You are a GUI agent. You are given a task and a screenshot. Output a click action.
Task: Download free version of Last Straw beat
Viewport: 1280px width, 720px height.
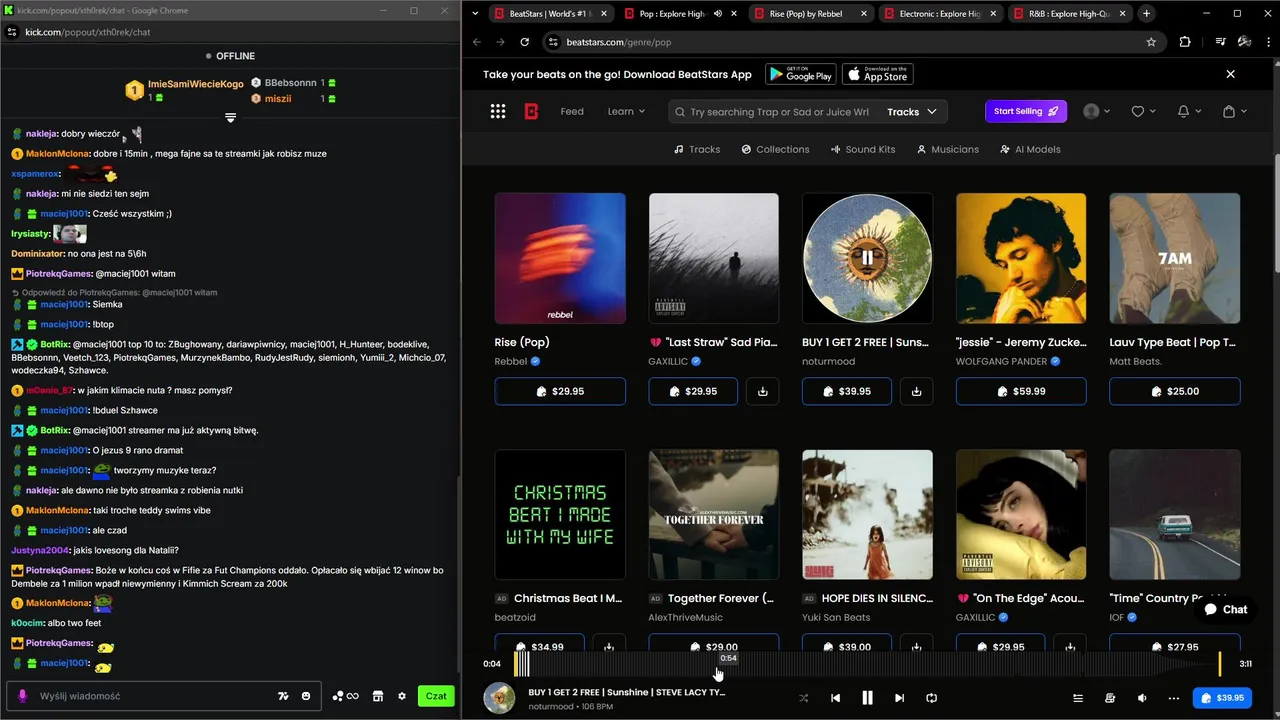[x=762, y=391]
